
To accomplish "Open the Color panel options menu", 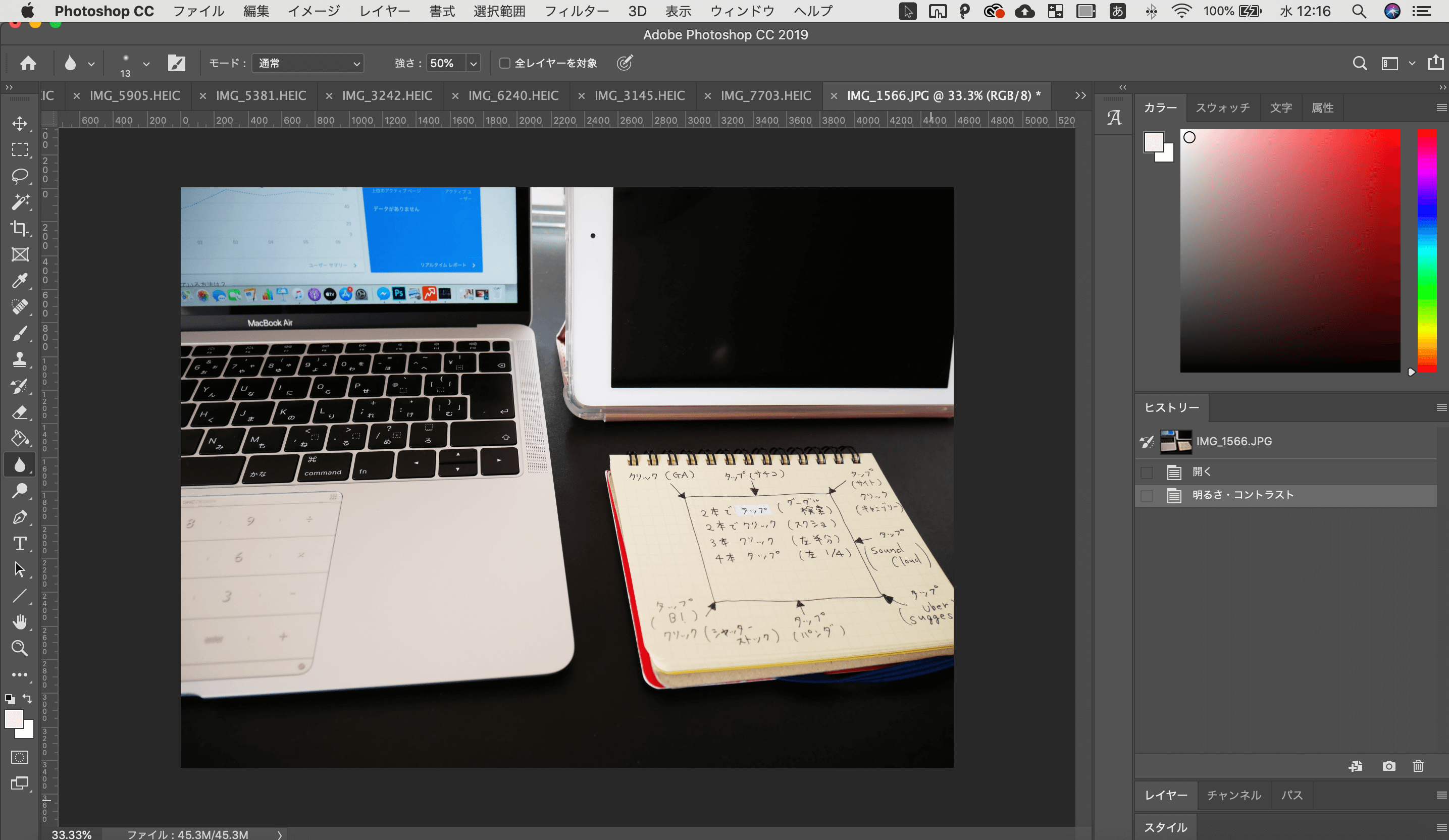I will click(x=1441, y=108).
